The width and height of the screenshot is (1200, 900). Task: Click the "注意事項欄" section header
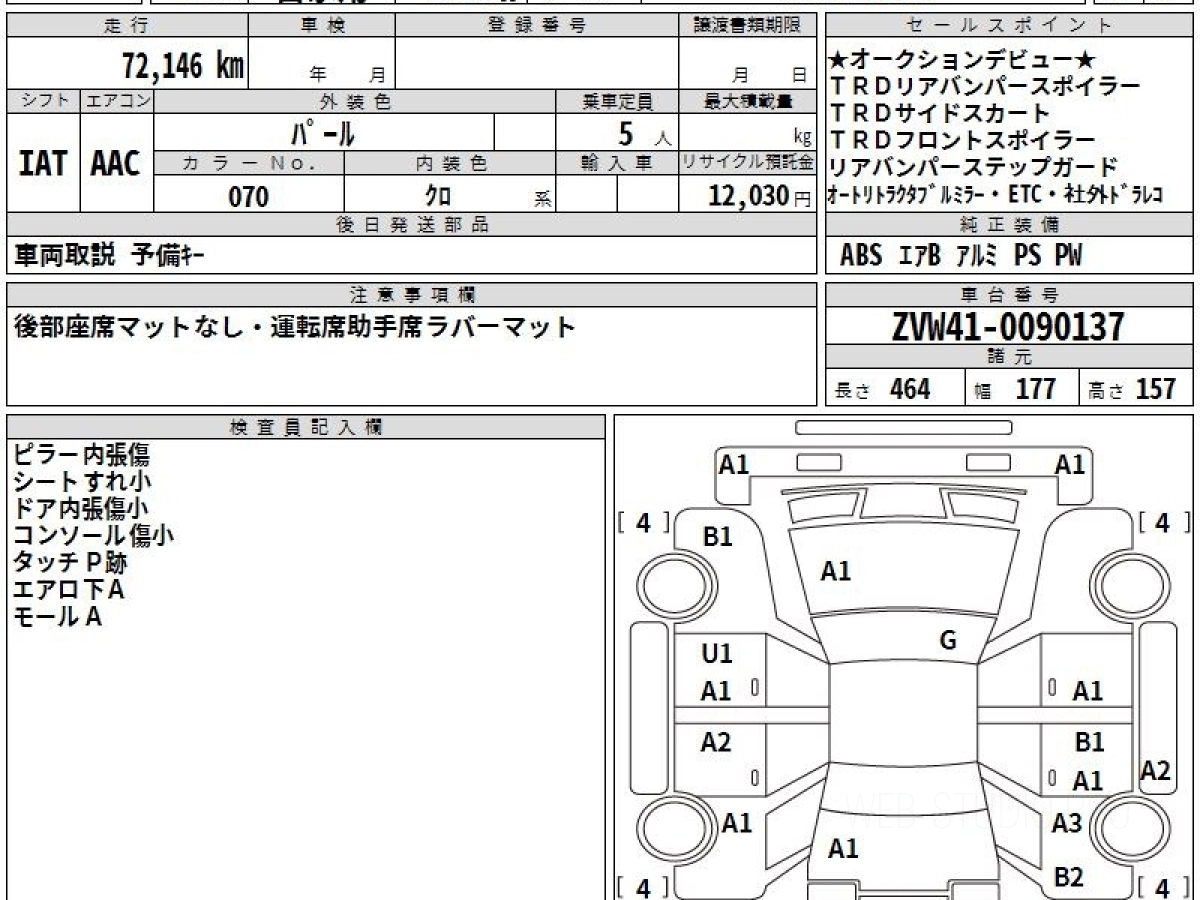(412, 295)
